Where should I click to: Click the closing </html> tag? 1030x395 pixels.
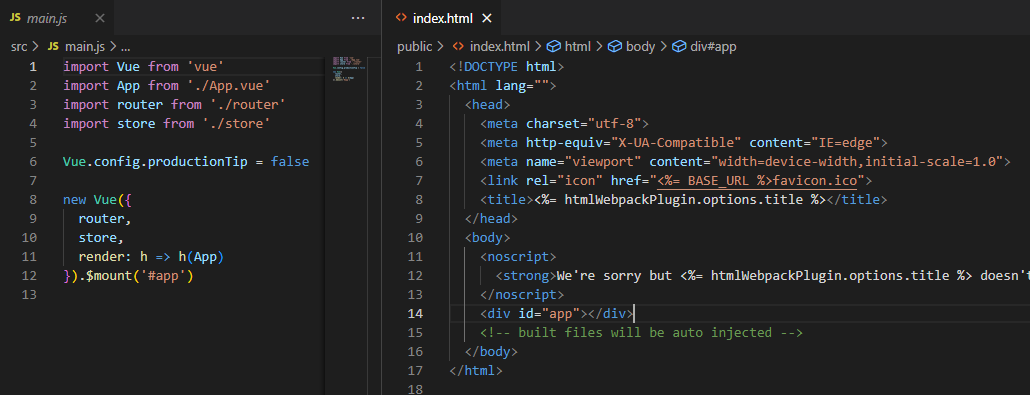coord(476,371)
